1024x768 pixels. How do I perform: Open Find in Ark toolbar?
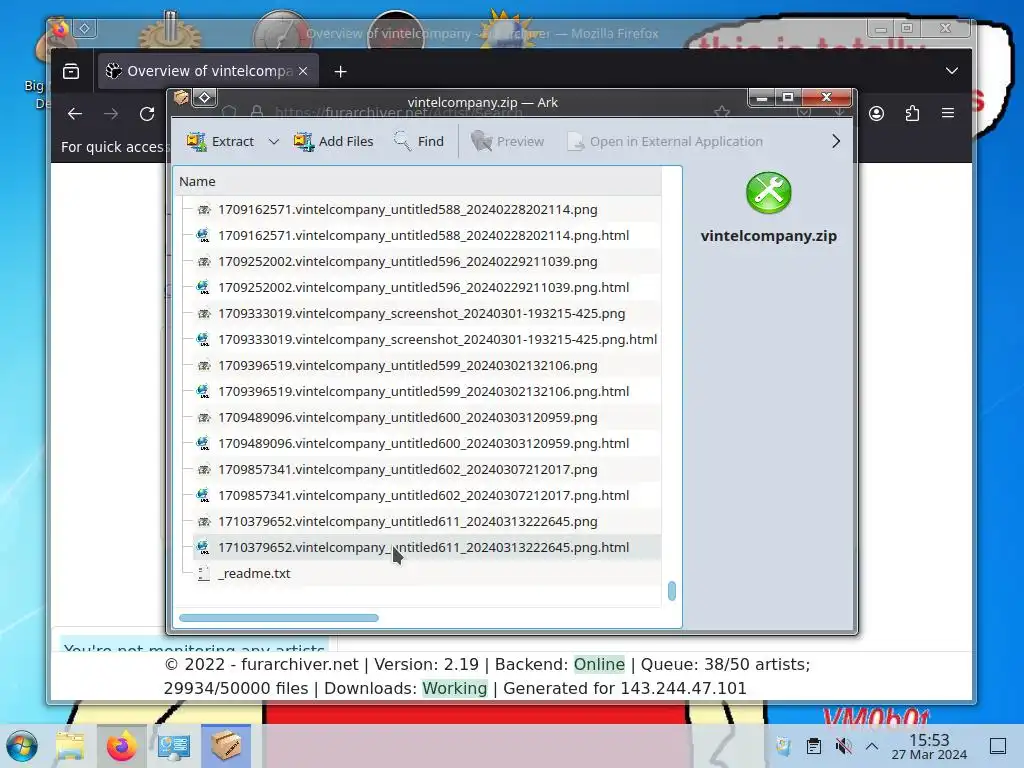(419, 141)
